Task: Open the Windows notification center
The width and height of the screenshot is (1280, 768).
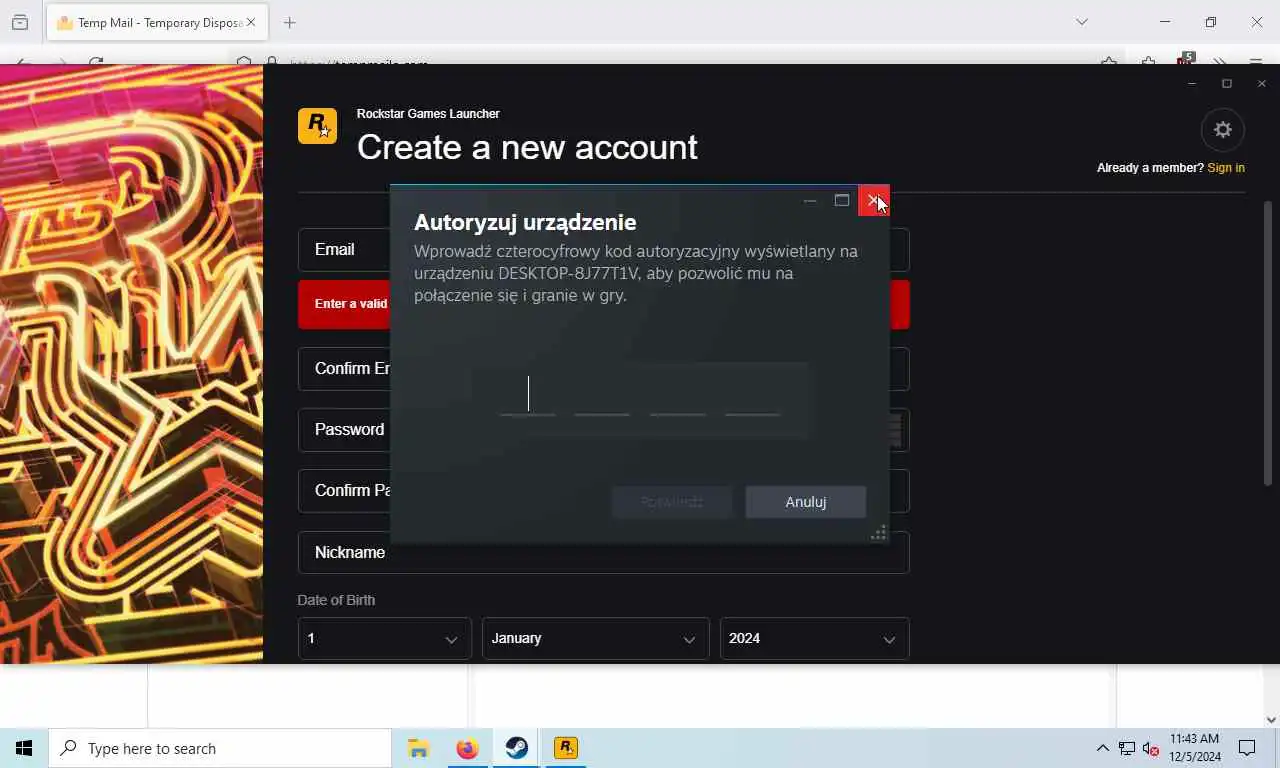Action: [x=1247, y=748]
